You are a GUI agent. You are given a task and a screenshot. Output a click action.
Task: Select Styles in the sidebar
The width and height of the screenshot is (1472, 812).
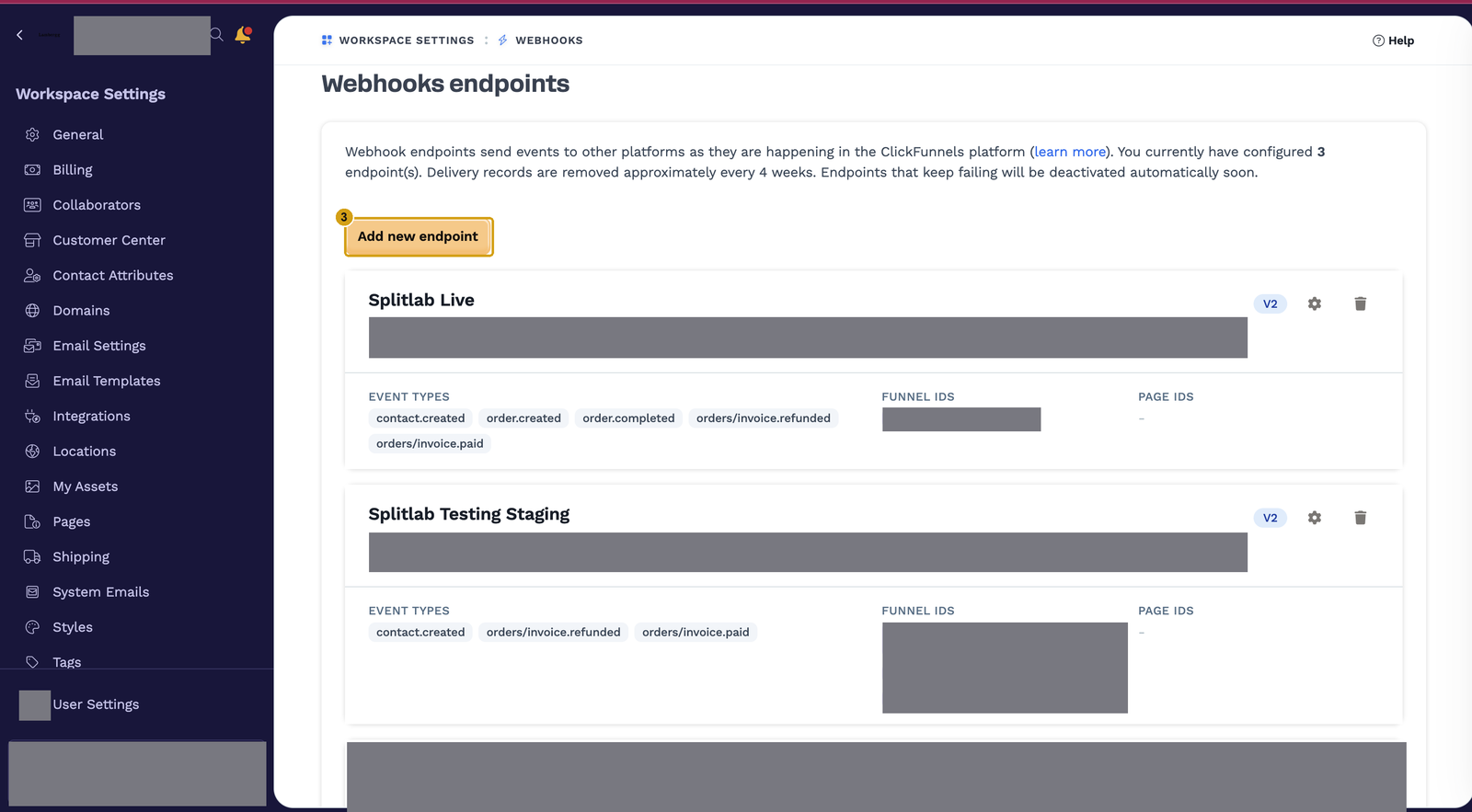73,627
